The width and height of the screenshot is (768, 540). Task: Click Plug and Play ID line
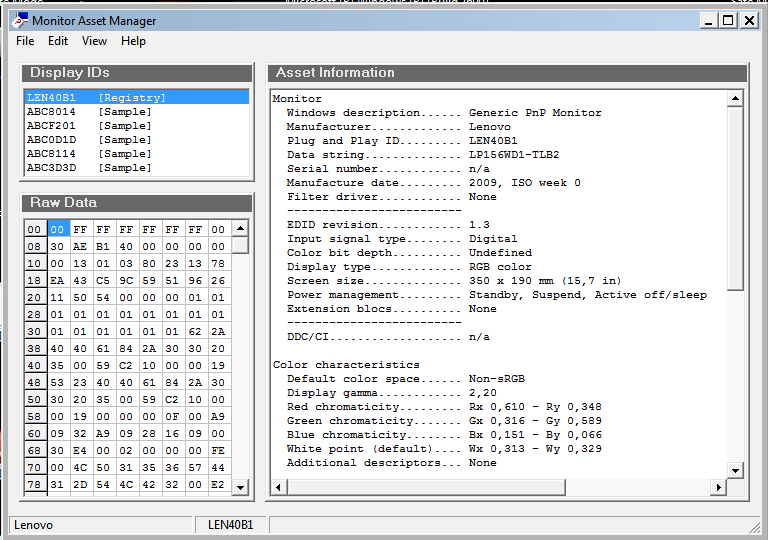(x=402, y=141)
